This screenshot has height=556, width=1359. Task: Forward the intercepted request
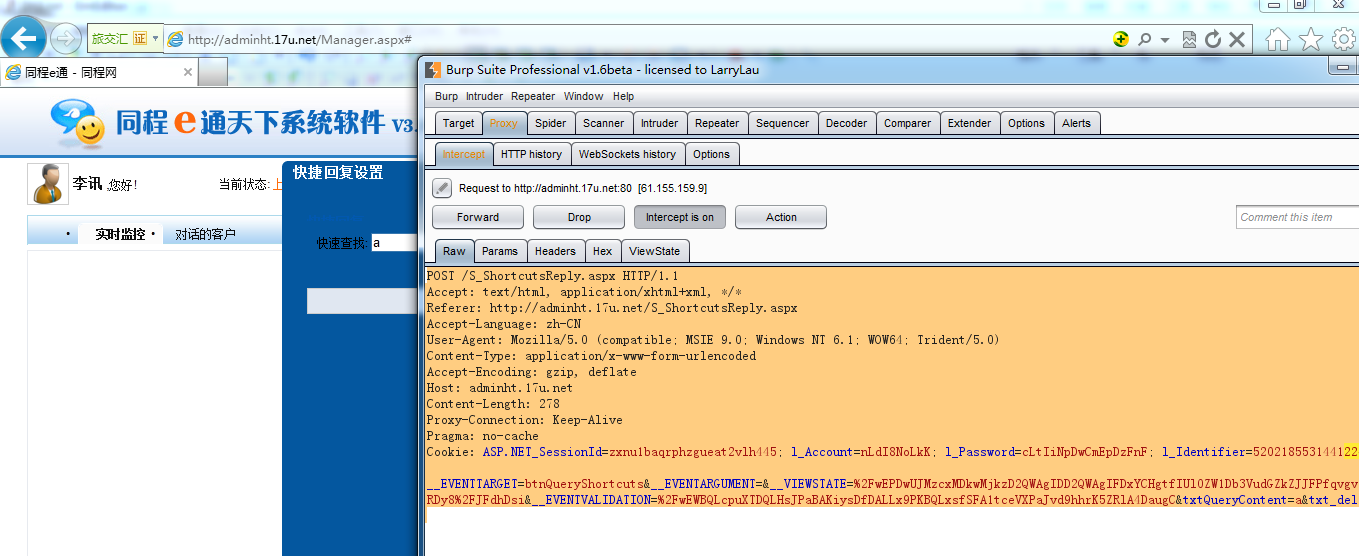(x=478, y=217)
